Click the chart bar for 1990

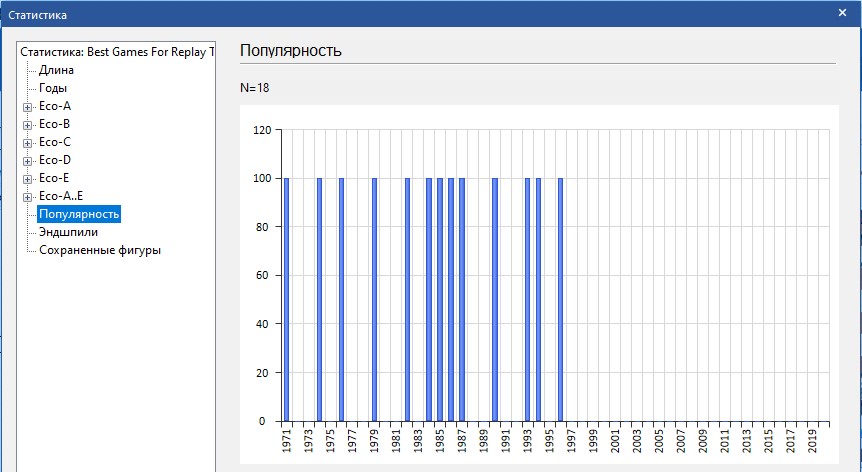point(495,299)
